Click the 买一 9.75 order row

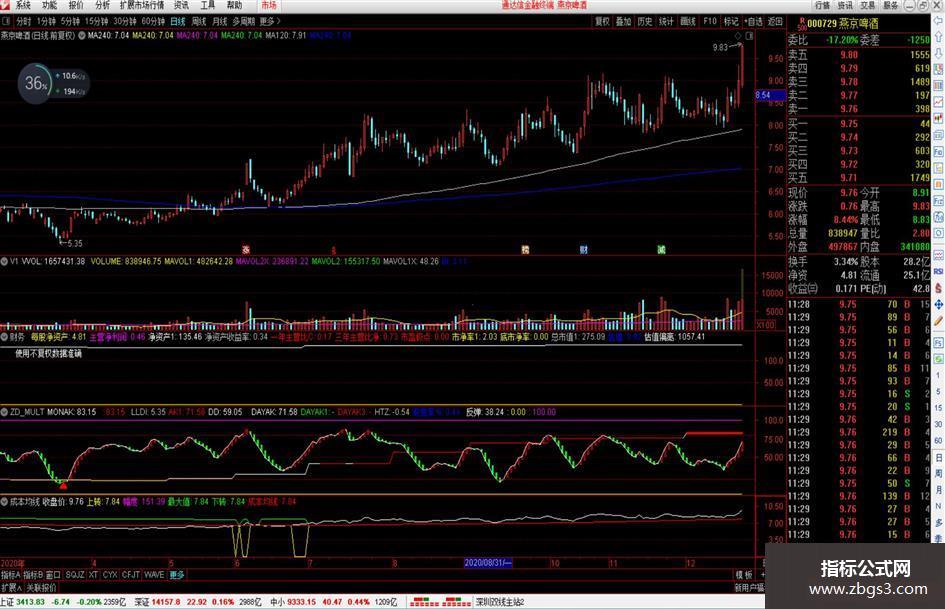(859, 124)
